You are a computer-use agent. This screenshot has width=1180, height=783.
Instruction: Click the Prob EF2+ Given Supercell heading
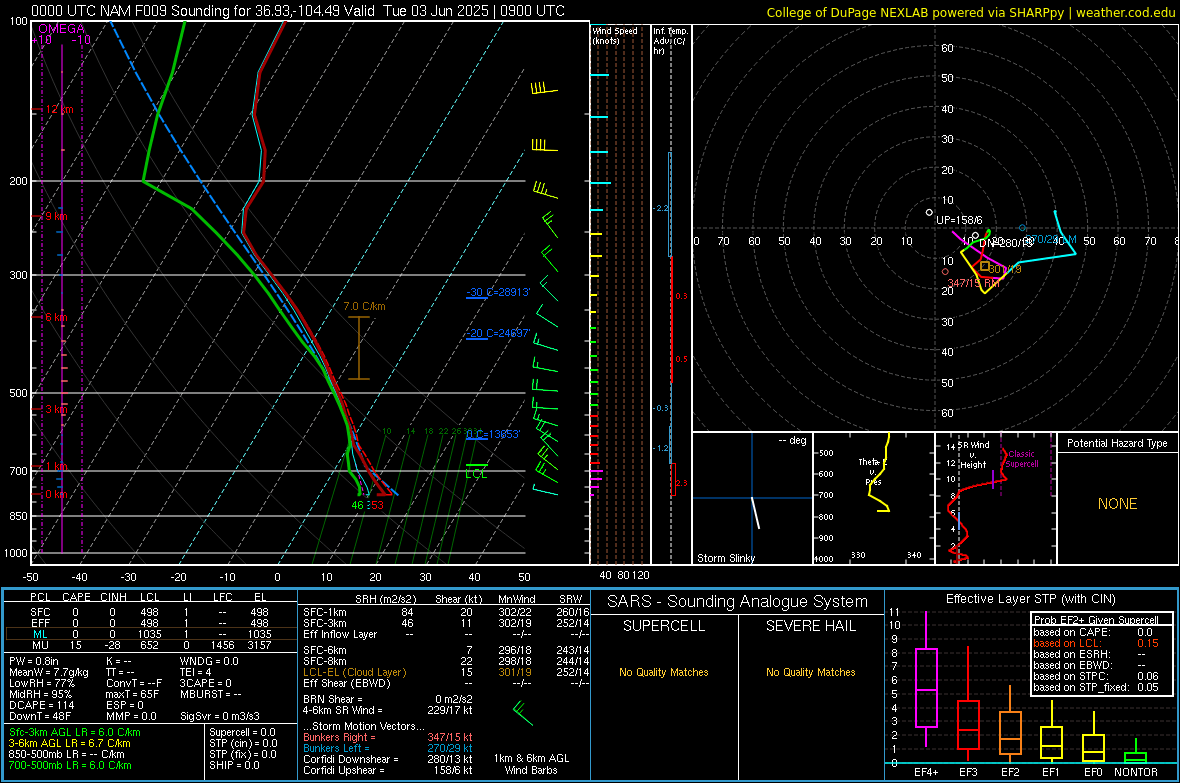click(1096, 620)
